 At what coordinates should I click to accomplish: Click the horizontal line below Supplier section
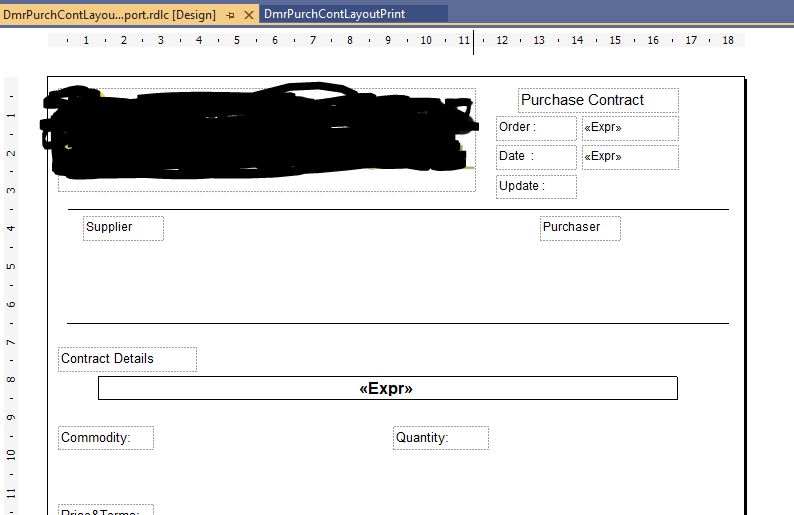point(397,323)
